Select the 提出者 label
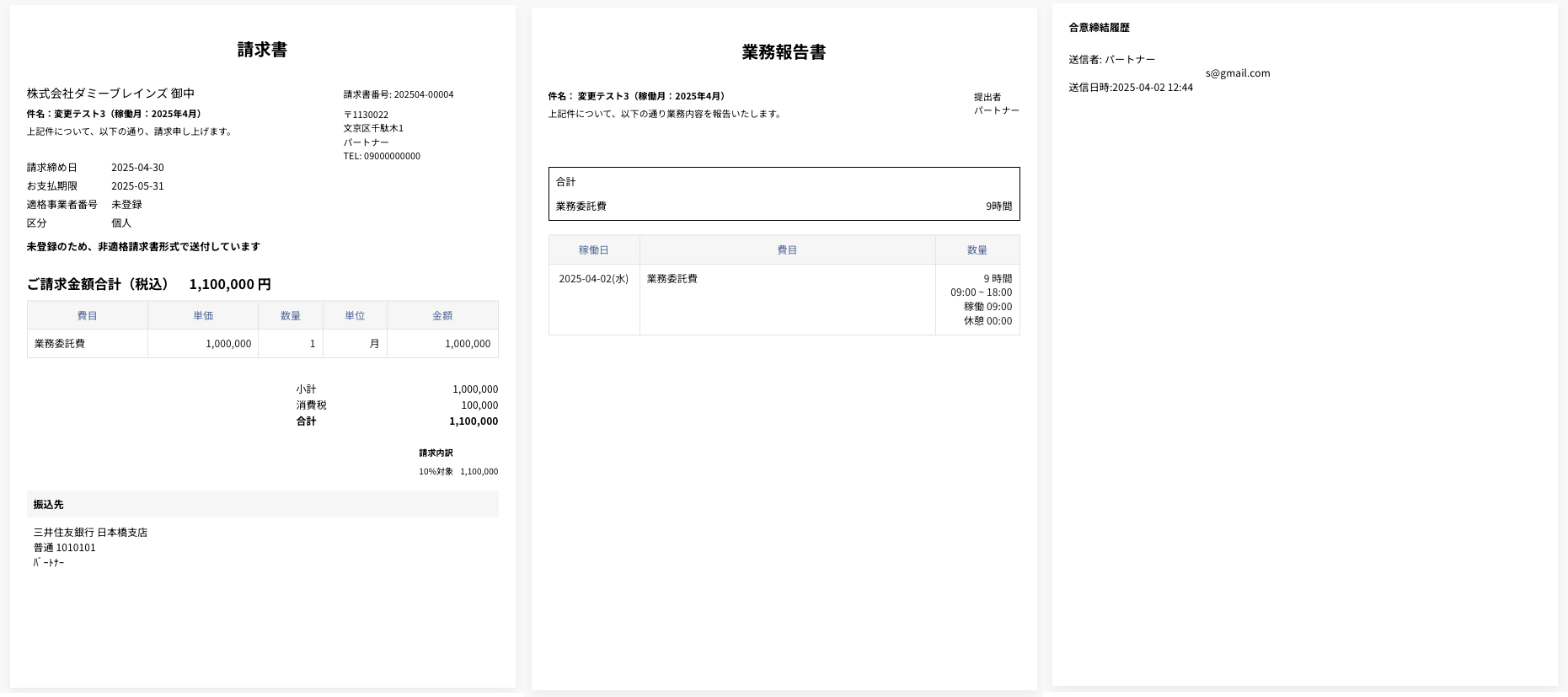1568x697 pixels. tap(987, 97)
